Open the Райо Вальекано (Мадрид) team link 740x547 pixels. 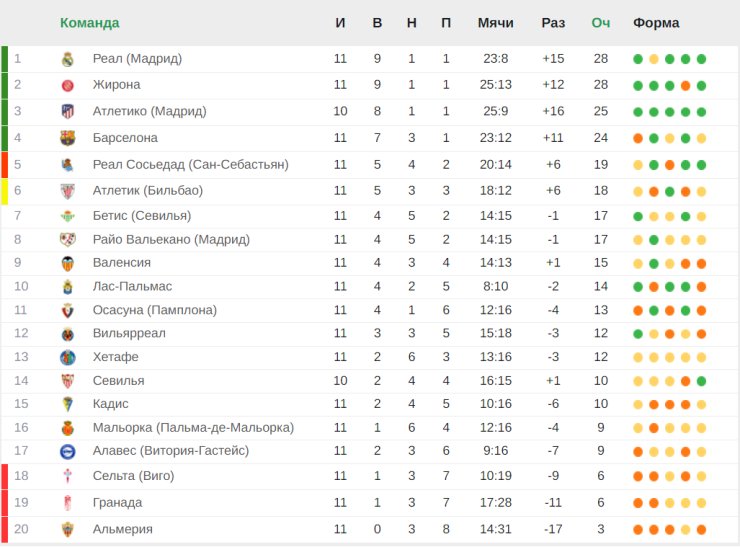coord(171,239)
